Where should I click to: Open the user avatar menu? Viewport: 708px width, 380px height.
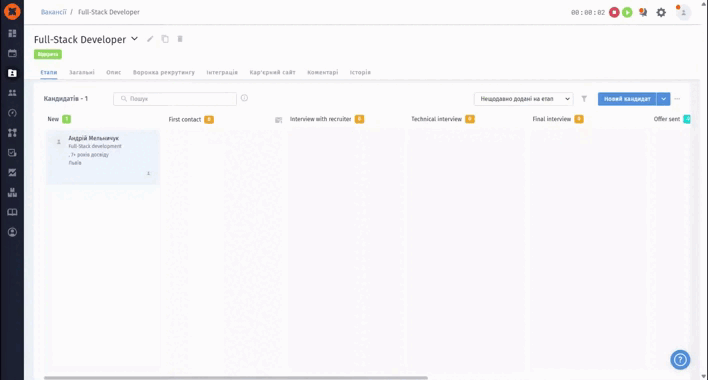point(683,12)
